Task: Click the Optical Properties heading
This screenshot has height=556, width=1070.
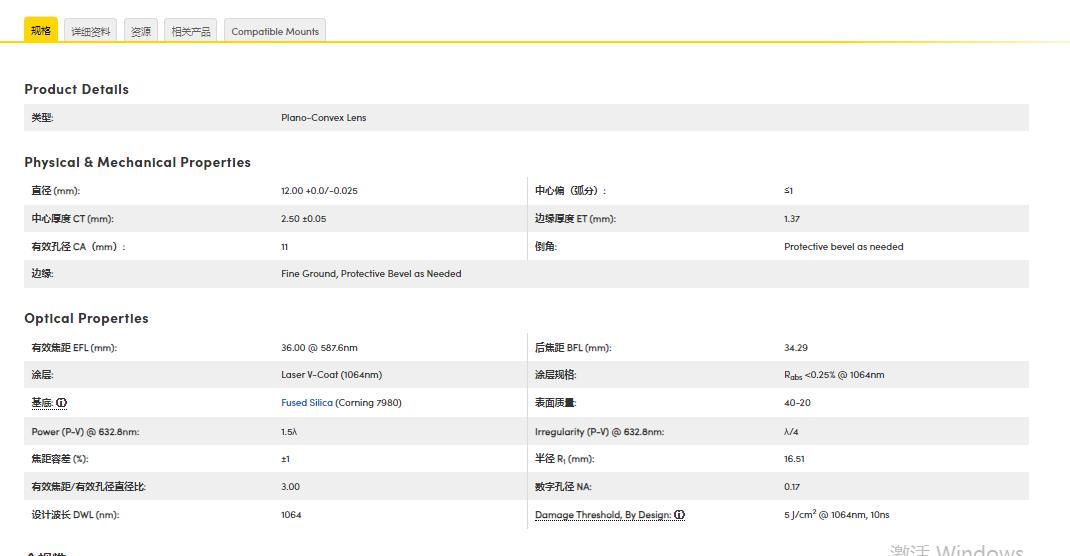Action: (x=86, y=318)
